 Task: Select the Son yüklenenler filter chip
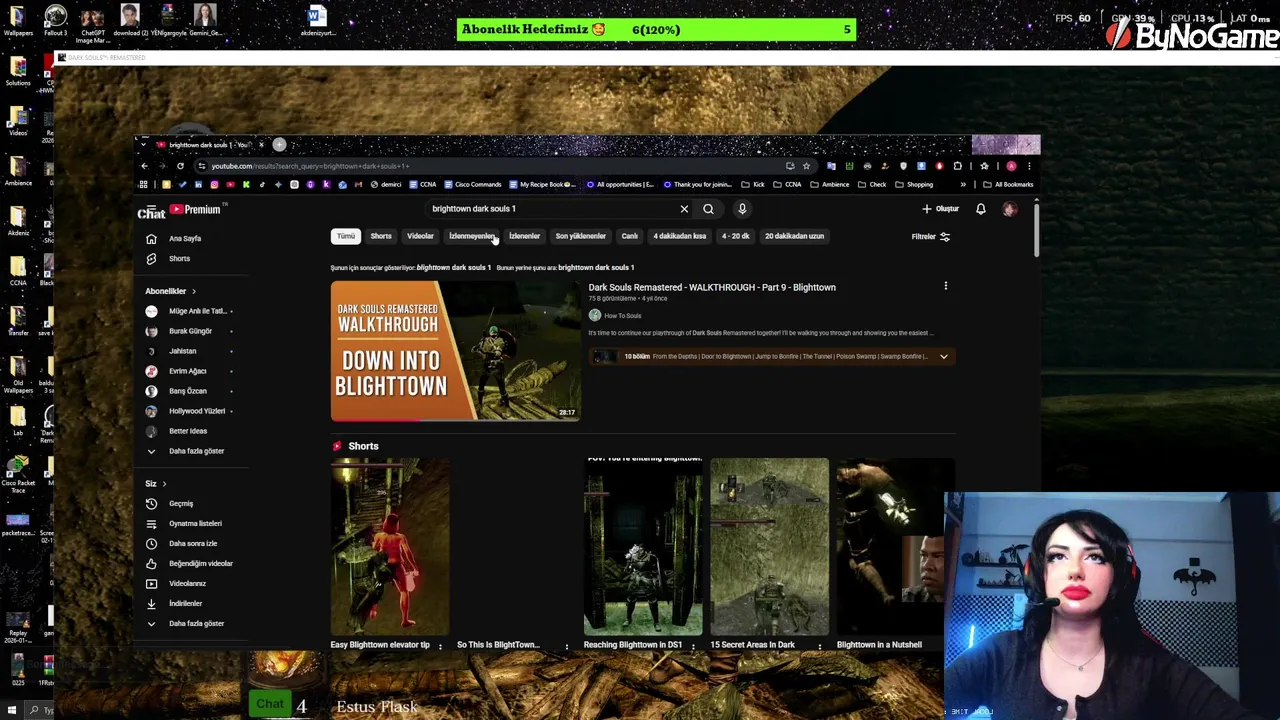[580, 237]
